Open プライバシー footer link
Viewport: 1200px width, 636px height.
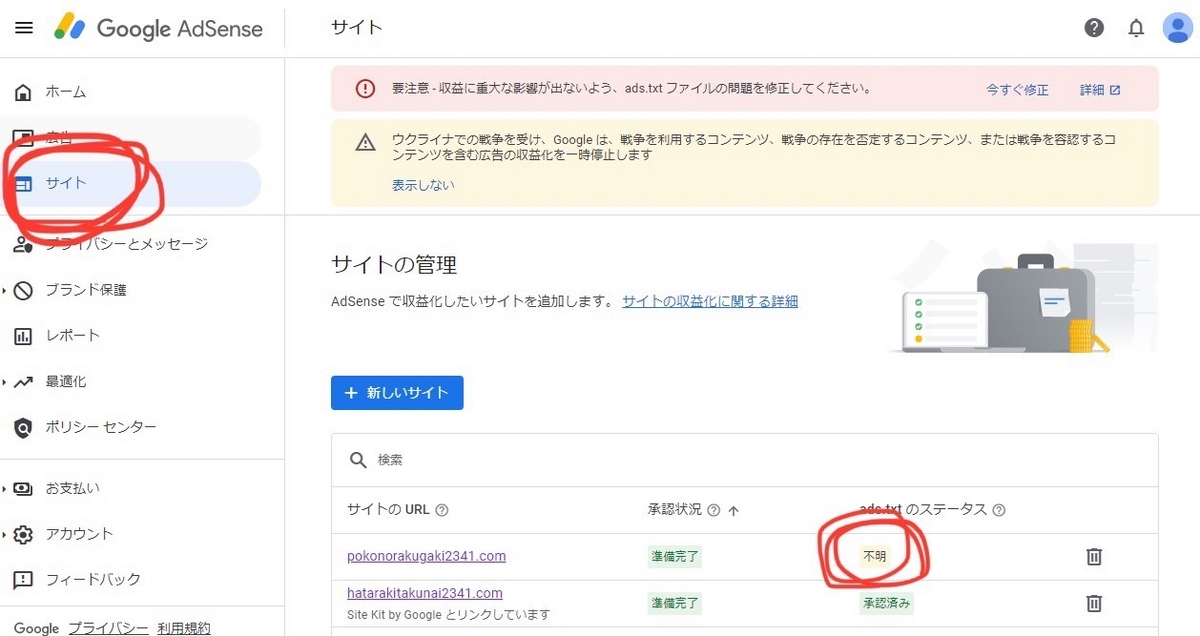(108, 628)
